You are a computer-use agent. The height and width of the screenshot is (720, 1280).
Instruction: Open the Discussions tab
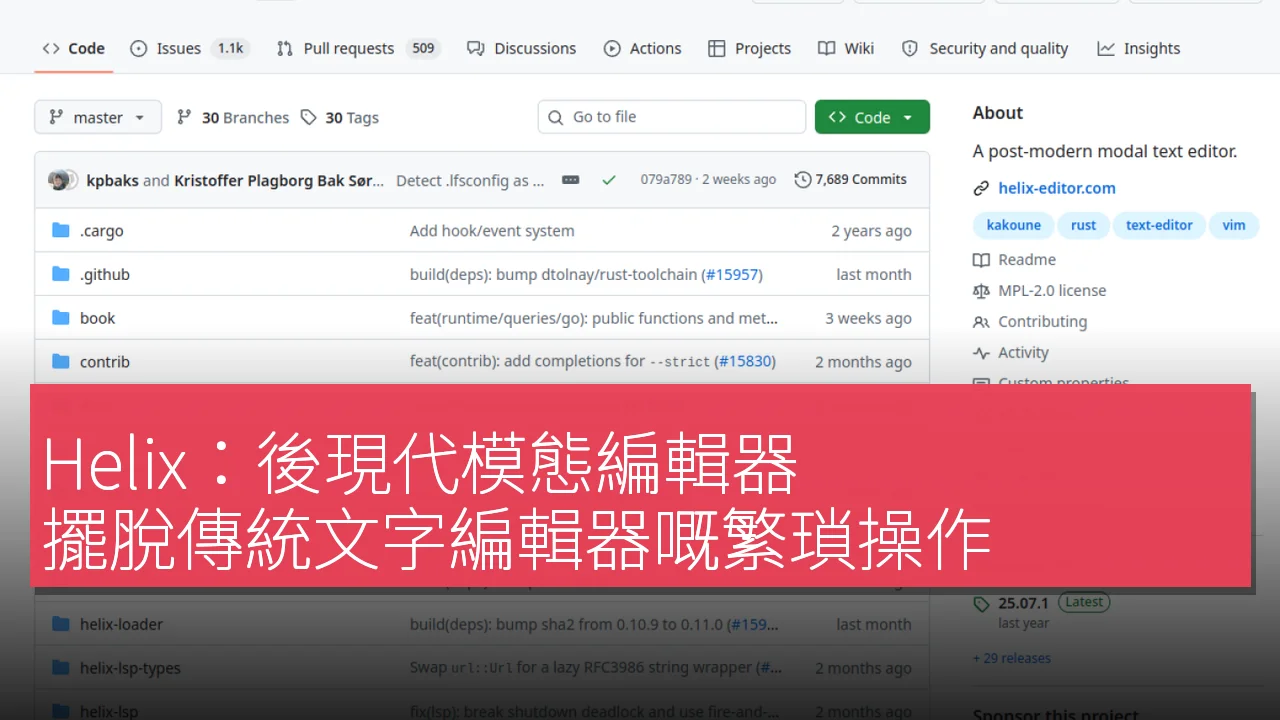521,48
